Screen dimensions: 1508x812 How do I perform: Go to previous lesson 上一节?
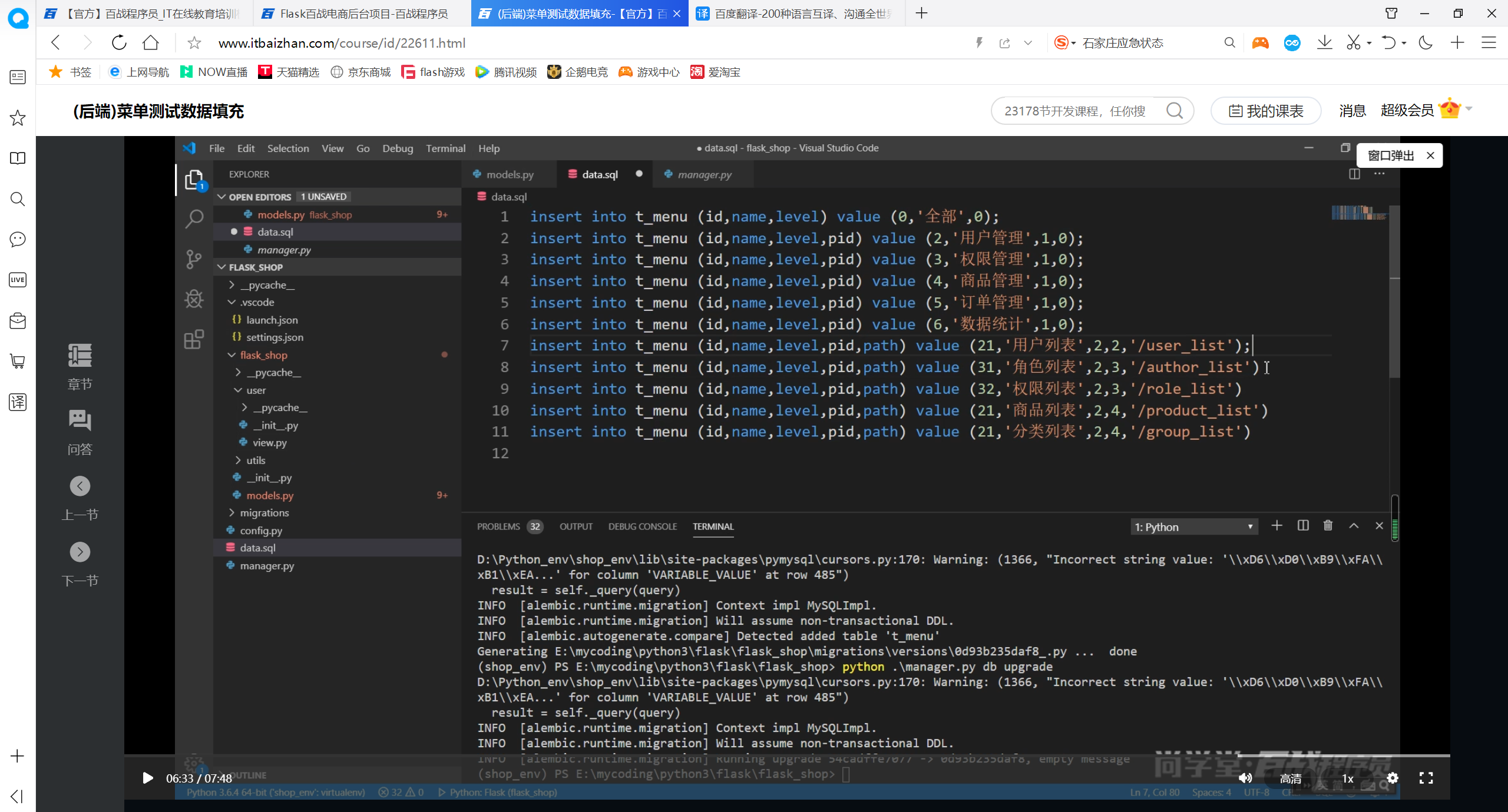(80, 499)
